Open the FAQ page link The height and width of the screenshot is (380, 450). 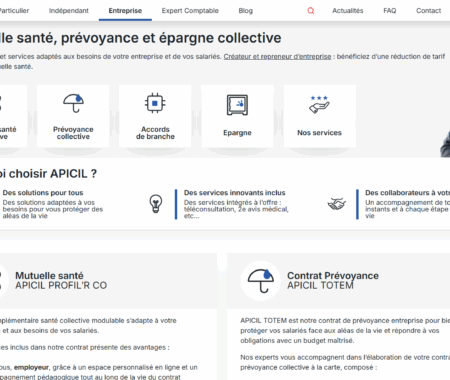point(390,11)
